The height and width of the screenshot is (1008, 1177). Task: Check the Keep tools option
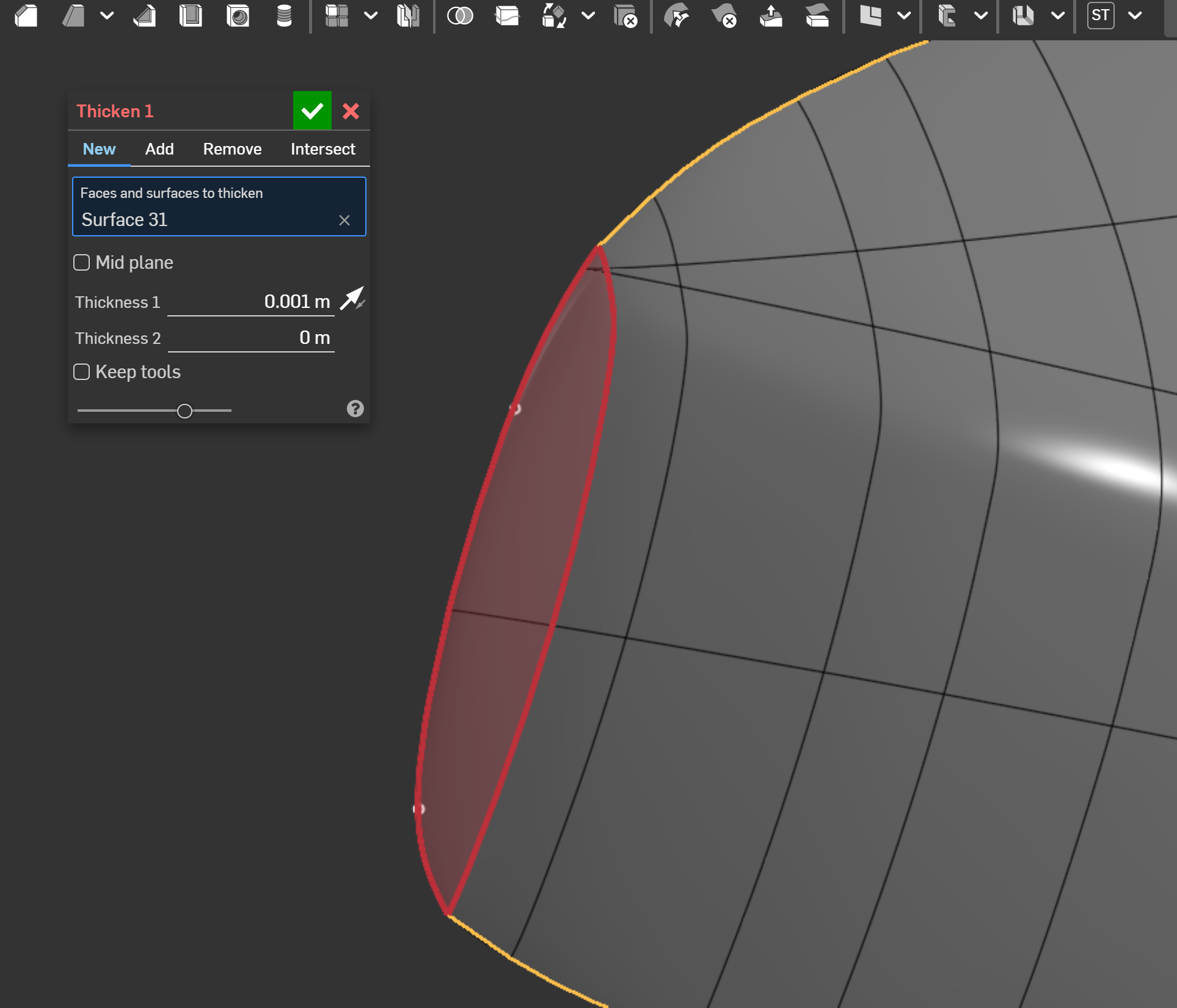pos(82,372)
